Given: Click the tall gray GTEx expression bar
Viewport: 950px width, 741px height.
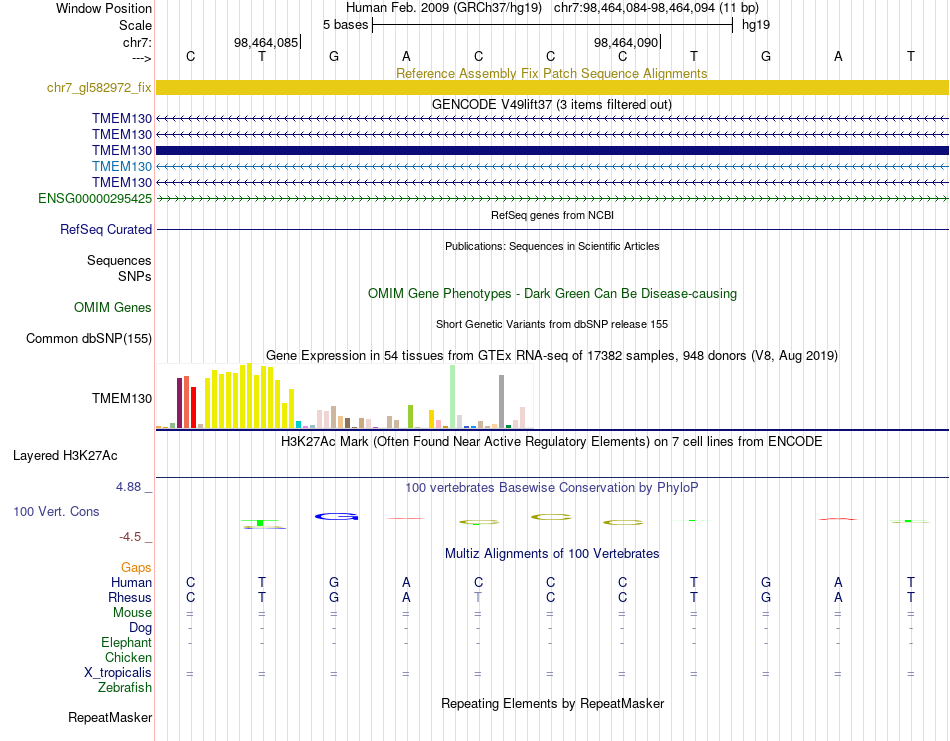Looking at the screenshot, I should click(502, 401).
